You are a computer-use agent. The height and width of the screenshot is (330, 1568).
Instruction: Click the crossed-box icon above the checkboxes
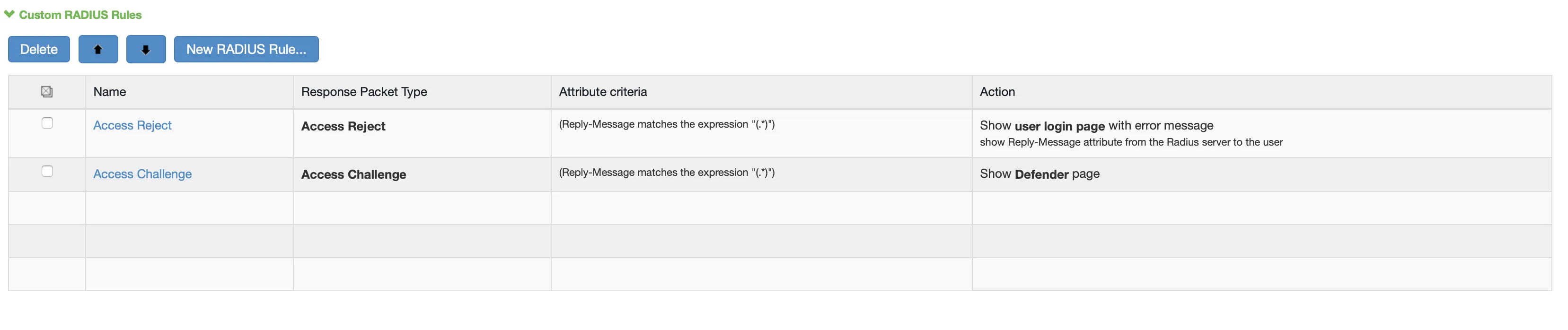47,92
